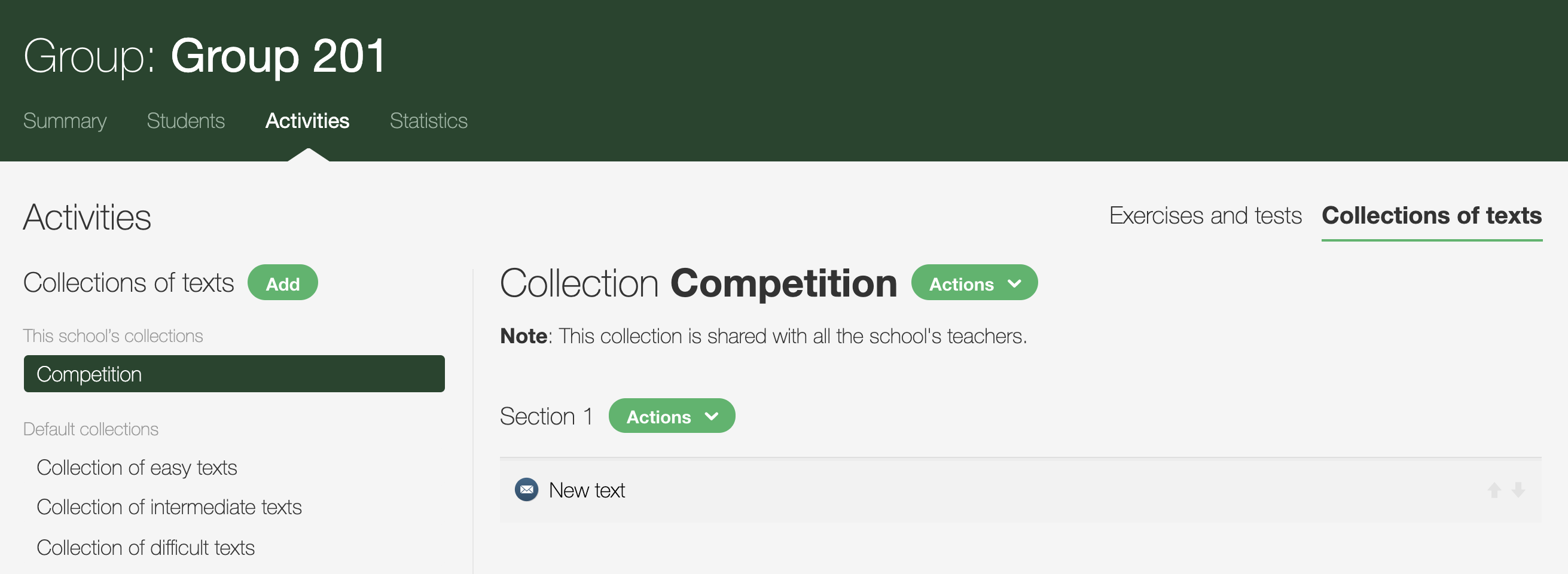This screenshot has width=1568, height=574.
Task: Switch to Exercises and tests view
Action: click(x=1206, y=215)
